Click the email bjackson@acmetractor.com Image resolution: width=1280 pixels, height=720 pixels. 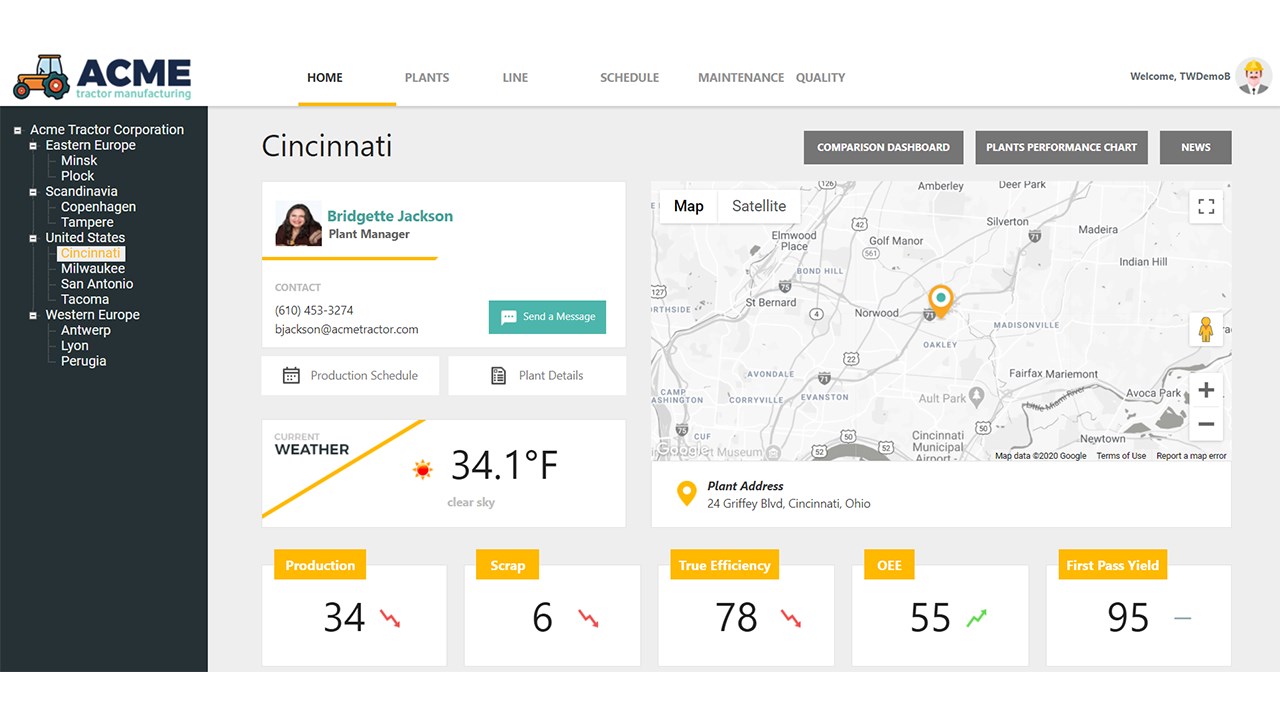[x=347, y=329]
